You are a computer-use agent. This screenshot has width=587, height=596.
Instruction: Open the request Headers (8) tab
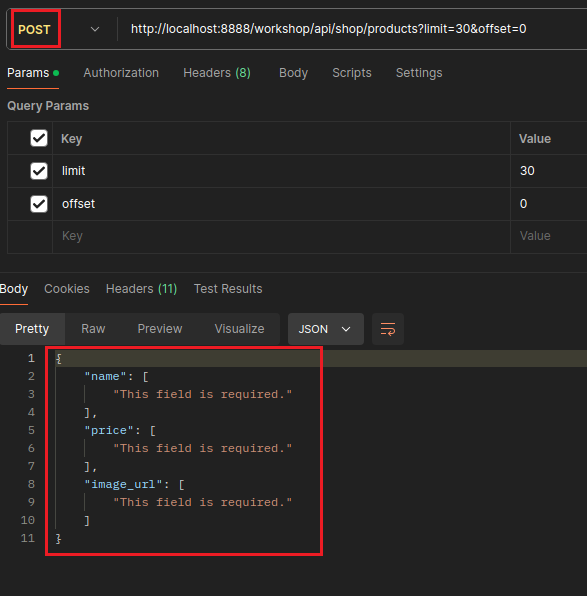coord(217,73)
